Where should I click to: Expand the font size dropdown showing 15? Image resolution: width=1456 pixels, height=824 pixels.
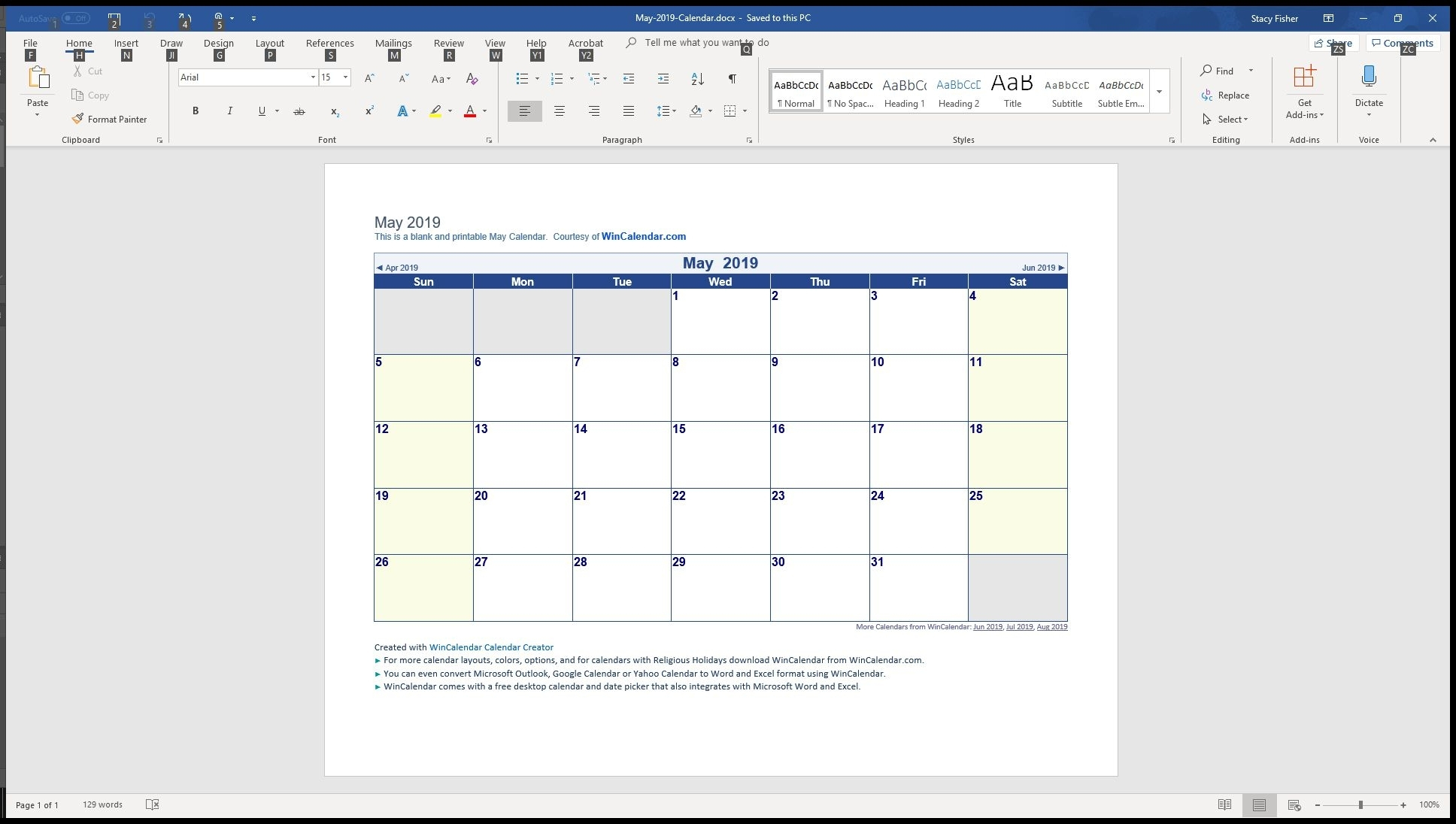(347, 77)
